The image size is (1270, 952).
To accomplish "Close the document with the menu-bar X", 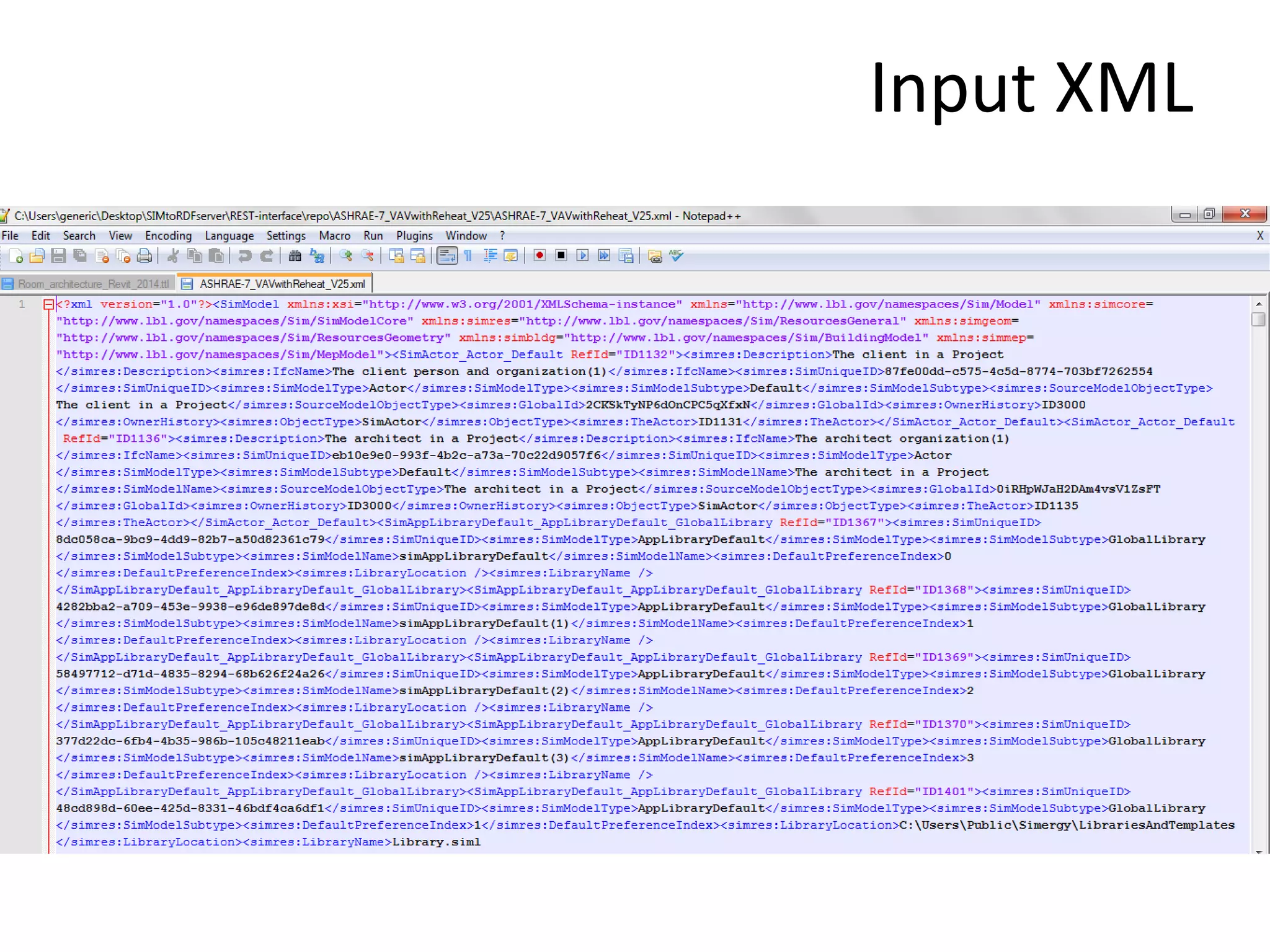I will 1259,236.
